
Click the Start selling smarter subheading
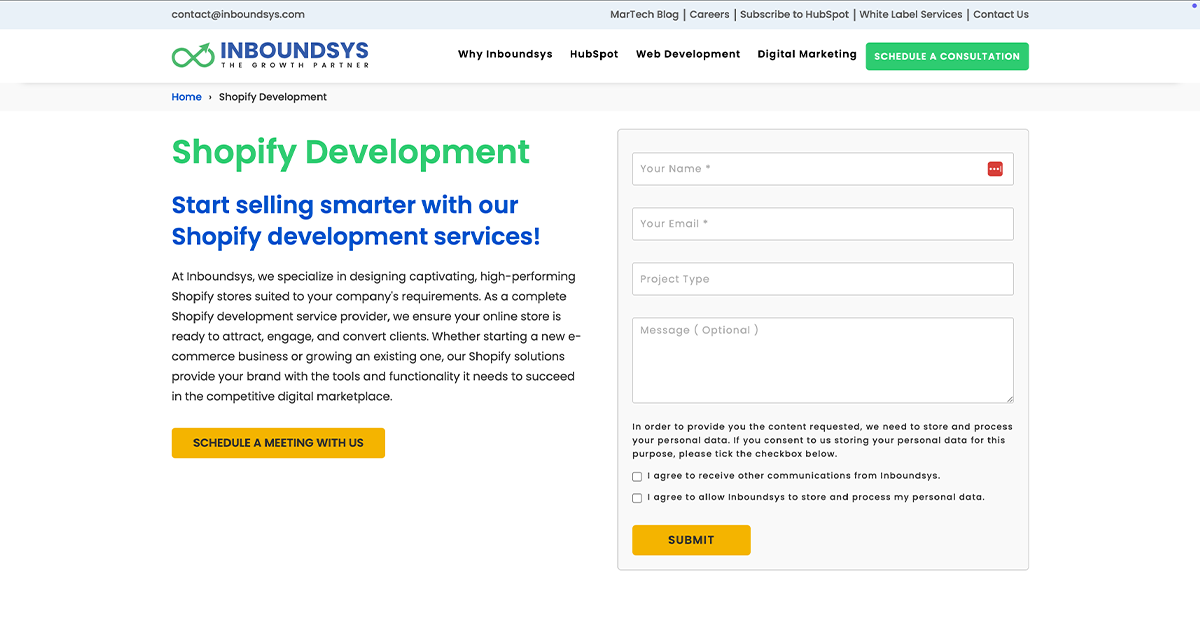[x=356, y=221]
